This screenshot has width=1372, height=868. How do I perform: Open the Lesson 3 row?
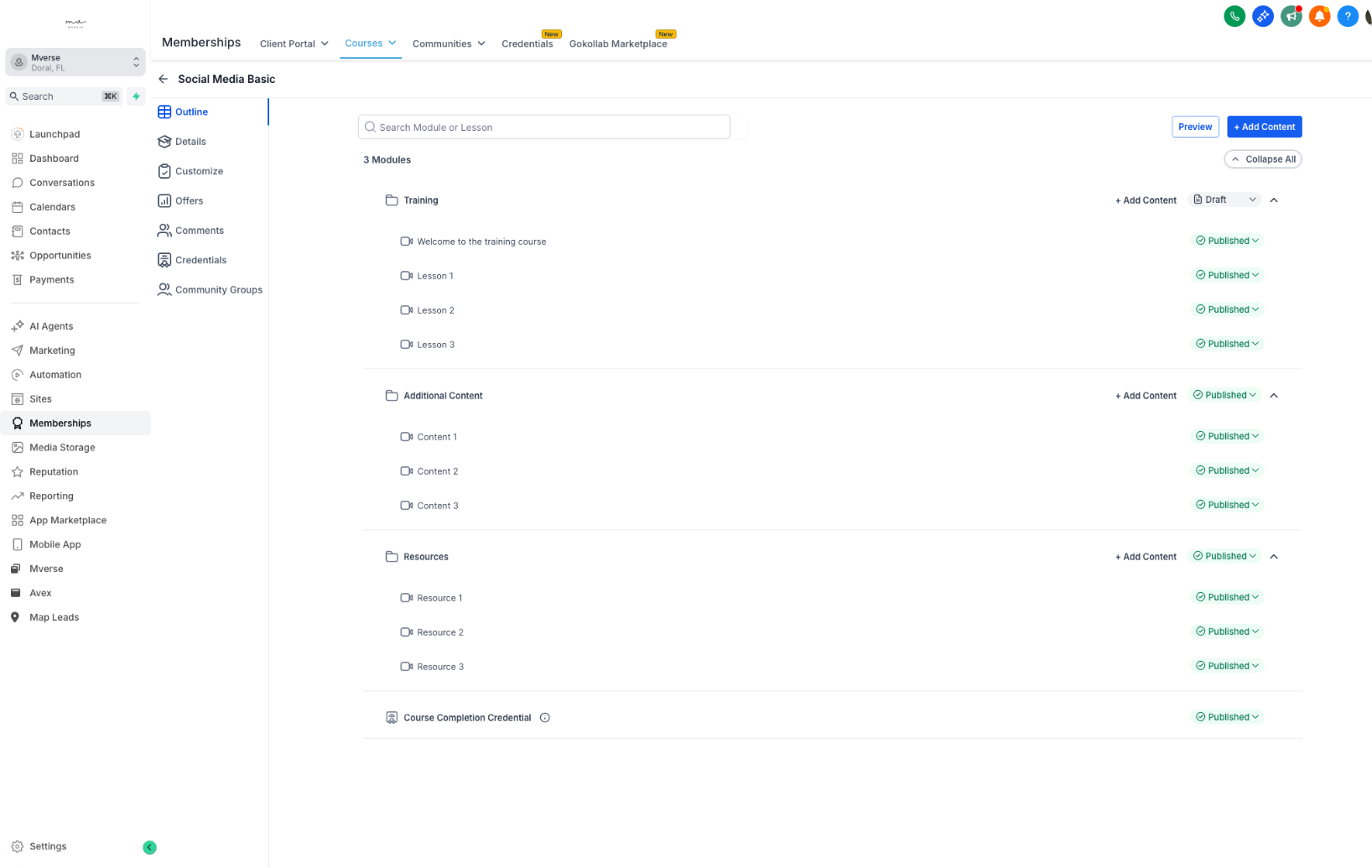tap(832, 345)
